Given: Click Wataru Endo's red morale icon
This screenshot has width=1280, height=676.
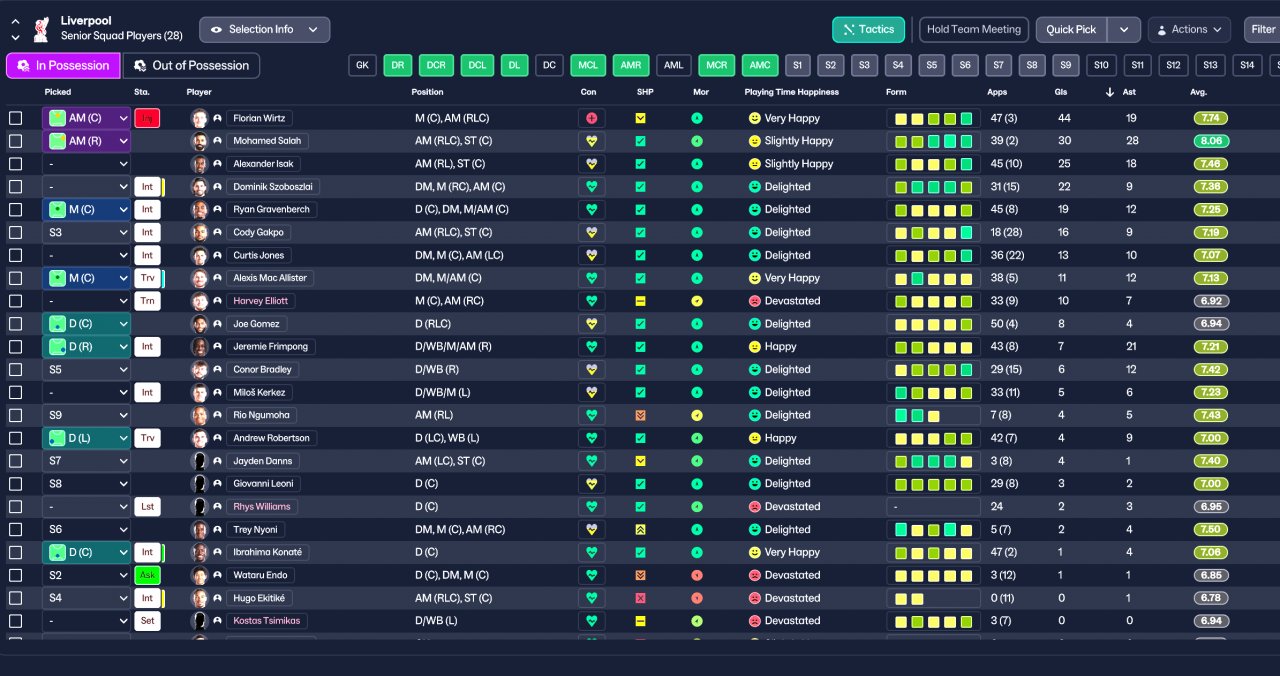Looking at the screenshot, I should tap(697, 575).
